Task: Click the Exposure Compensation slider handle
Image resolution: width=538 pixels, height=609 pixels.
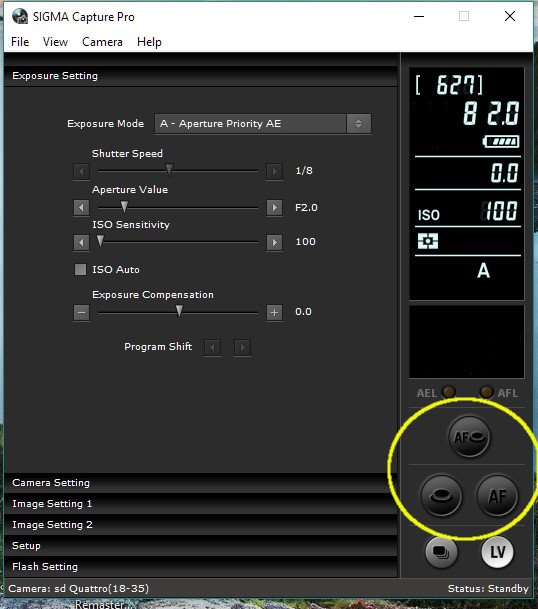Action: point(179,311)
